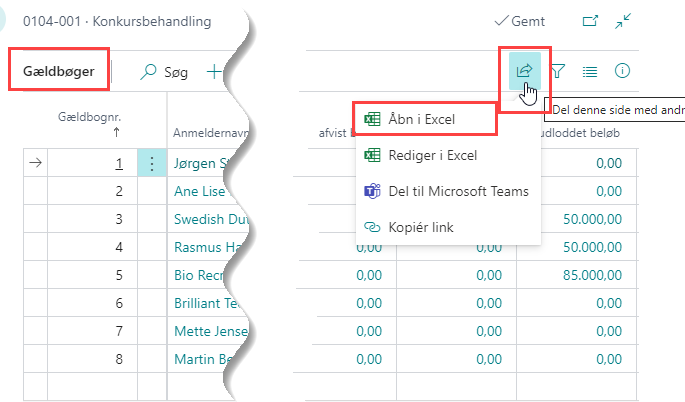Click the list view layout icon
This screenshot has height=402, width=685.
click(590, 71)
